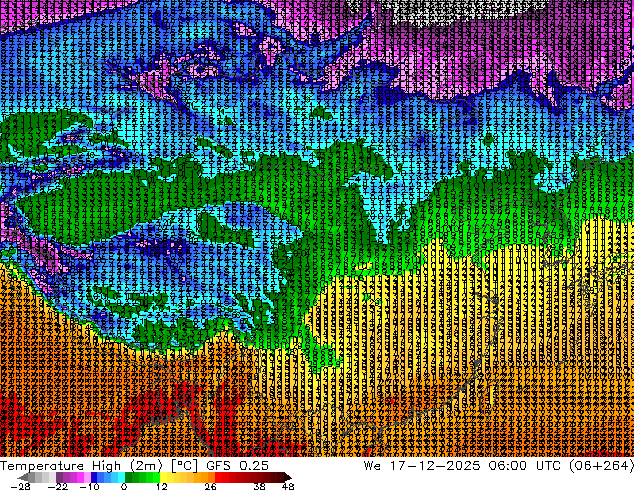The width and height of the screenshot is (634, 490).
Task: Click the dark maroon right arrow end of the legend
Action: pyautogui.click(x=288, y=477)
